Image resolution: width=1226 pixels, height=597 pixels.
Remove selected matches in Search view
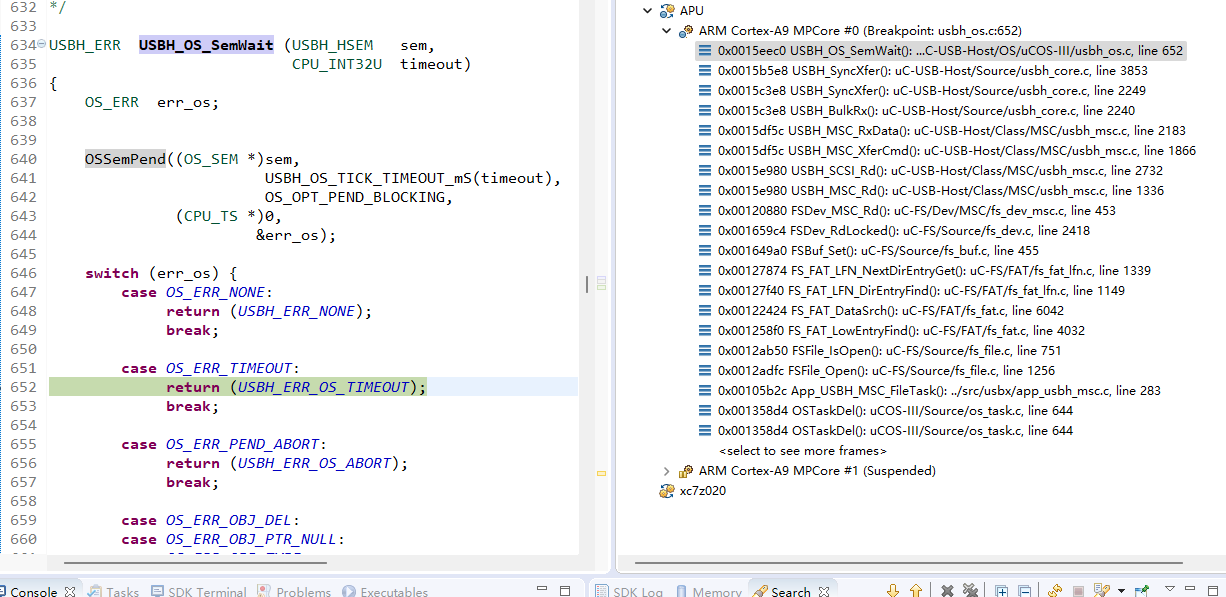947,591
